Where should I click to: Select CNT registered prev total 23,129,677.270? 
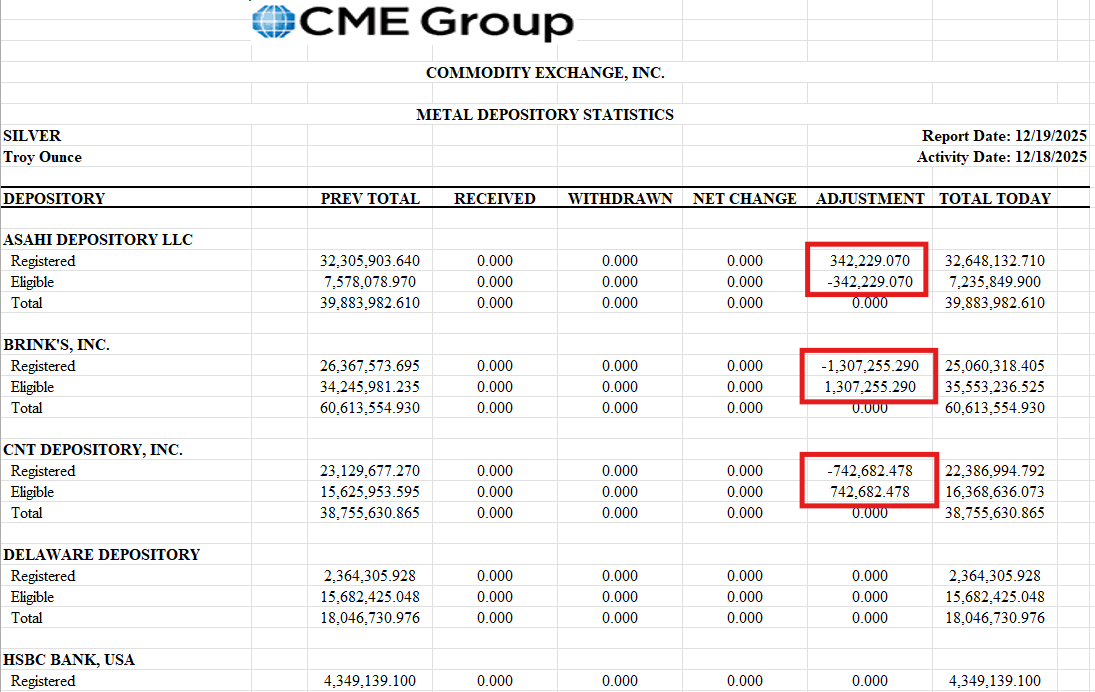tap(370, 471)
